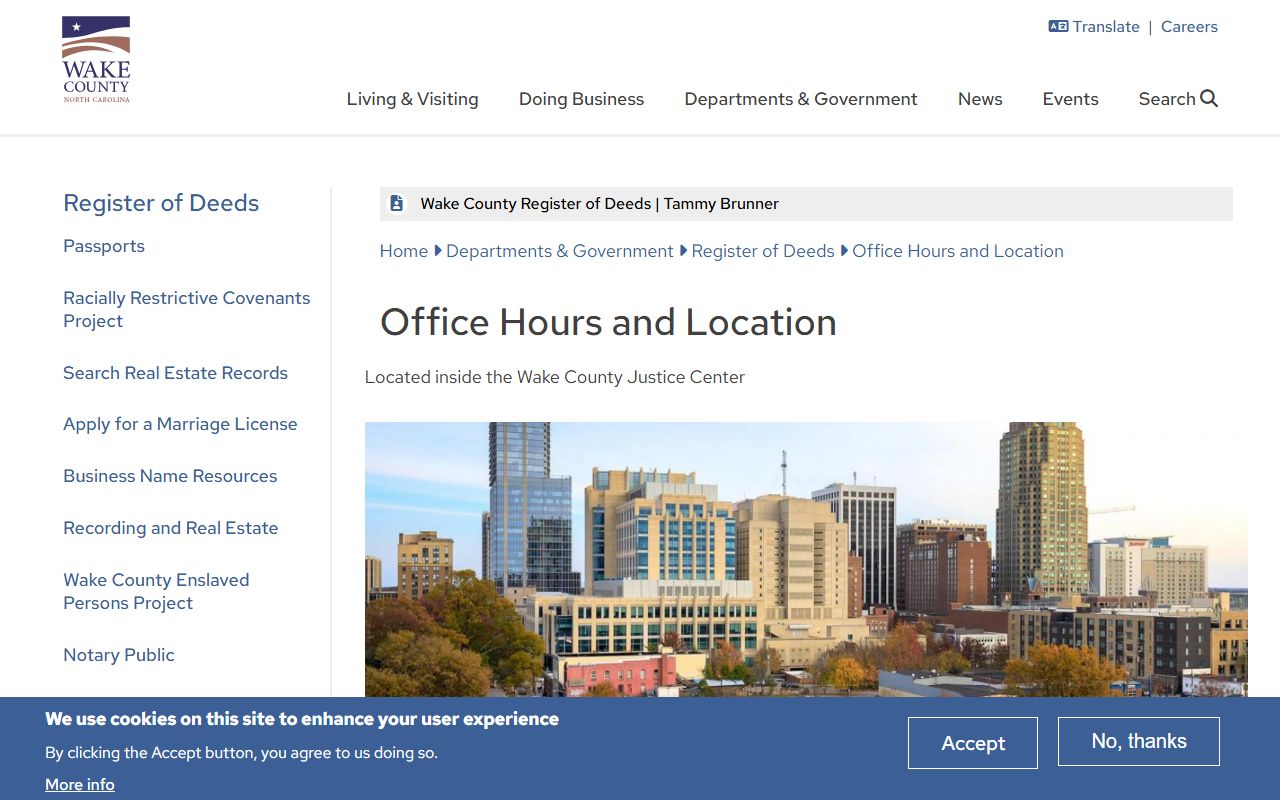
Task: Click the translate language icon
Action: (1058, 27)
